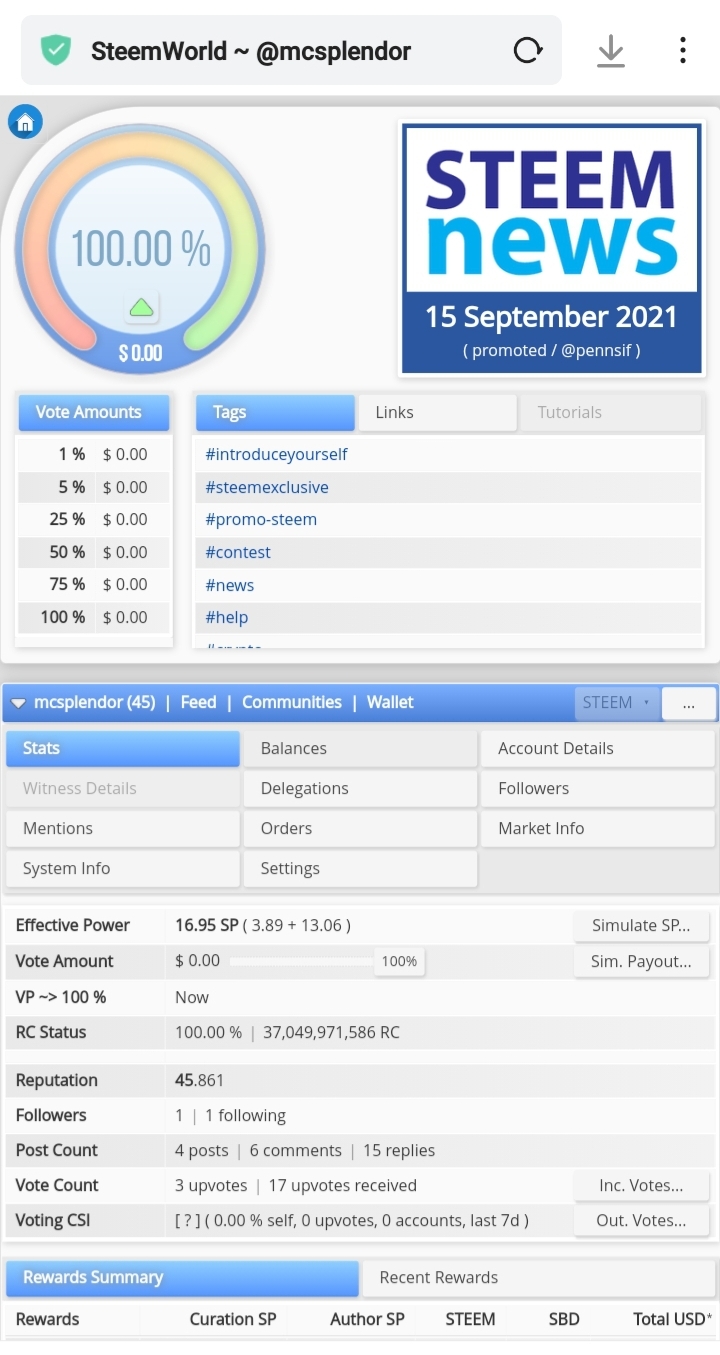The width and height of the screenshot is (720, 1355).
Task: Open the System Info tab
Action: [x=123, y=868]
